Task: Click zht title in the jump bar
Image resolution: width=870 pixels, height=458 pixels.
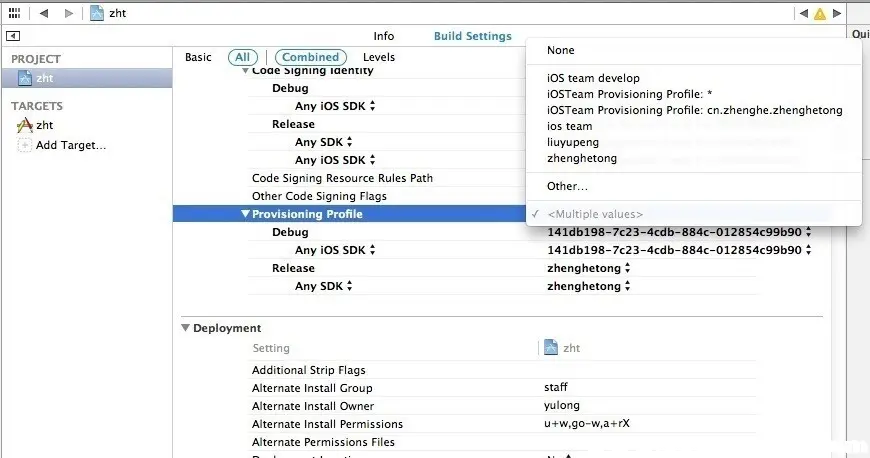Action: (117, 13)
